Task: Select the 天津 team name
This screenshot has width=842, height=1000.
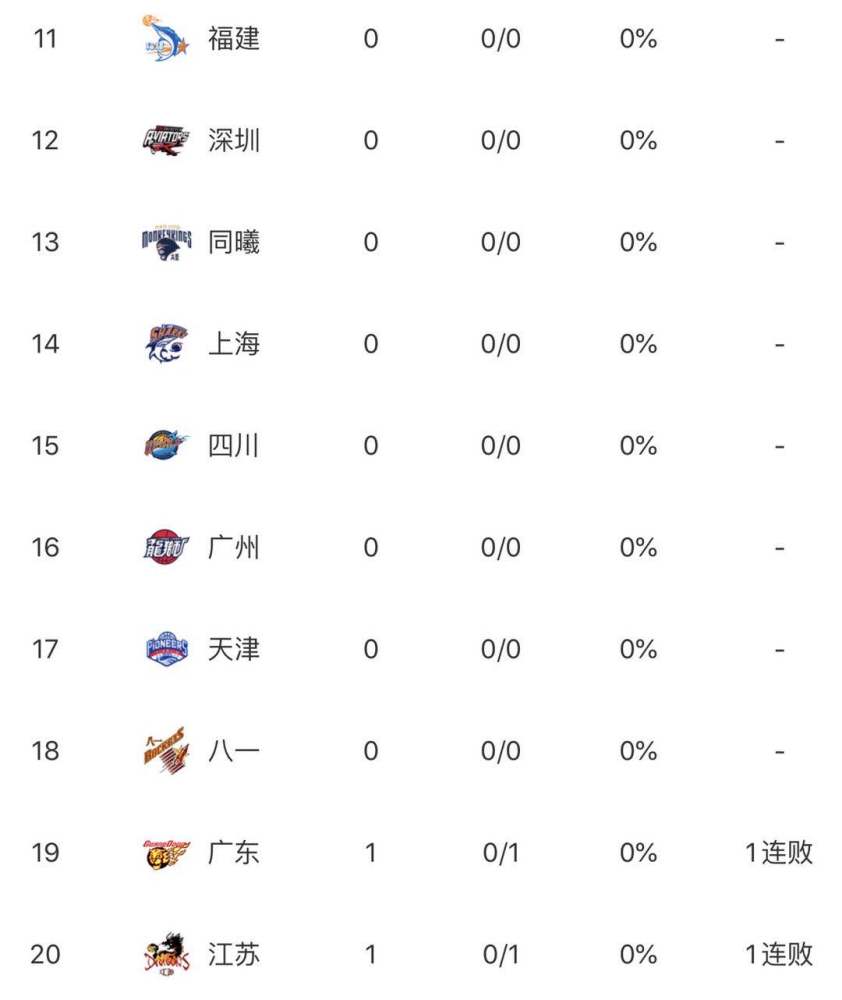Action: (x=234, y=649)
